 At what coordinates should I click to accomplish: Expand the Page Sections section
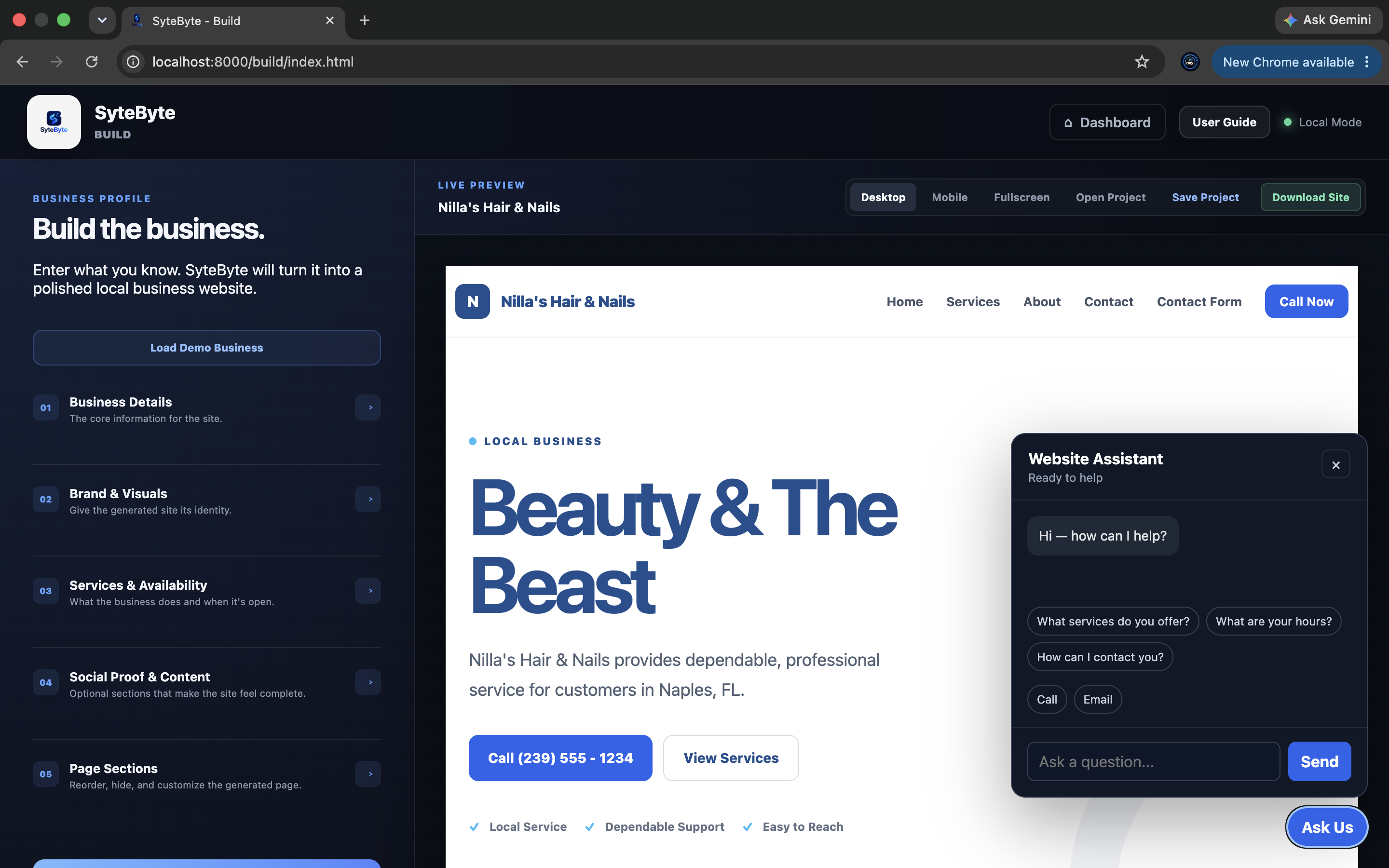pos(368,774)
